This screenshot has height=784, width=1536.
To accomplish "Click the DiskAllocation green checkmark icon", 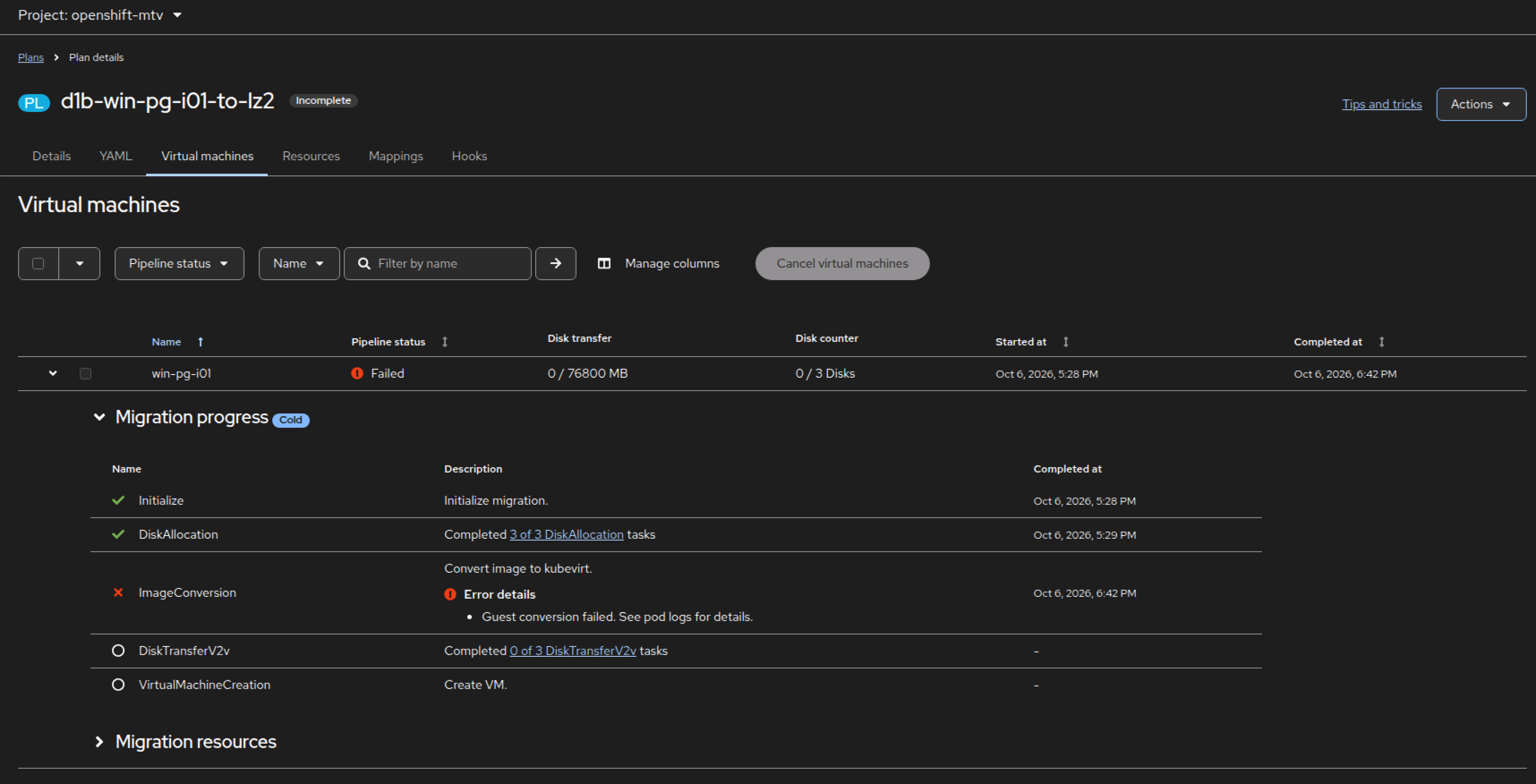I will point(118,534).
